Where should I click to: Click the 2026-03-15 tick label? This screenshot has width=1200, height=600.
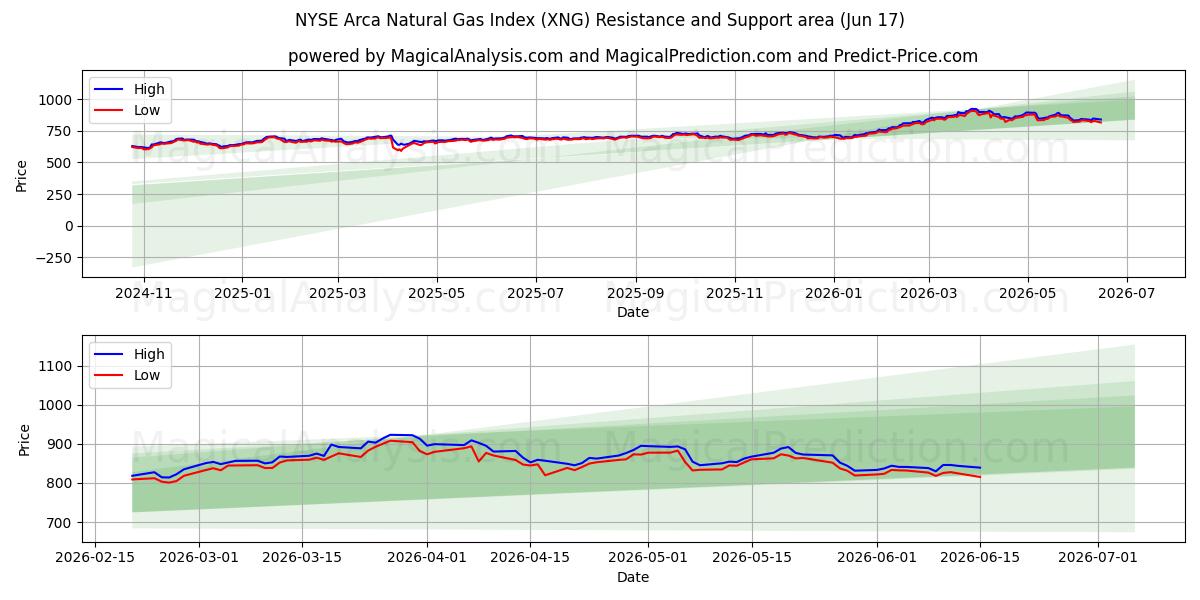302,558
